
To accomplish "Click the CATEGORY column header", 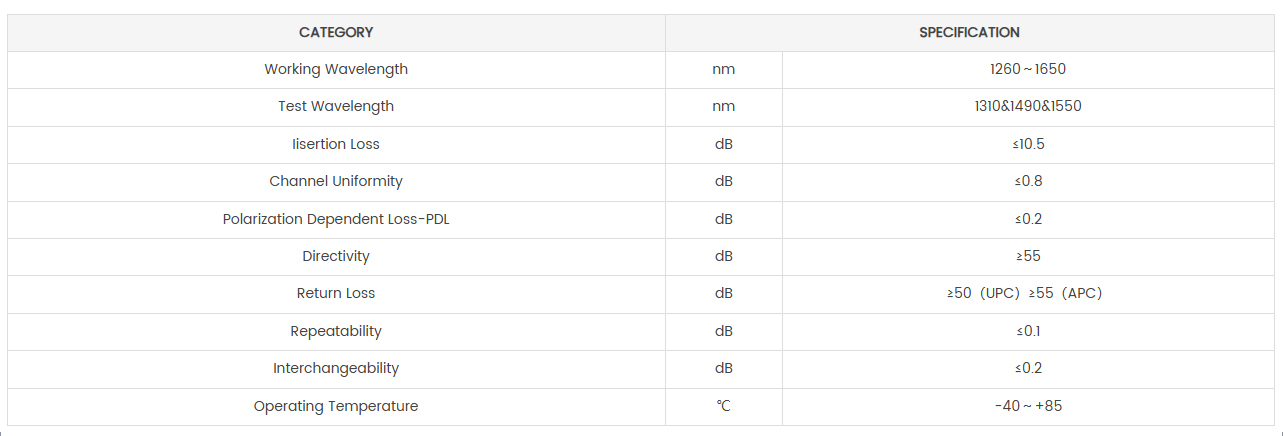I will (x=336, y=32).
